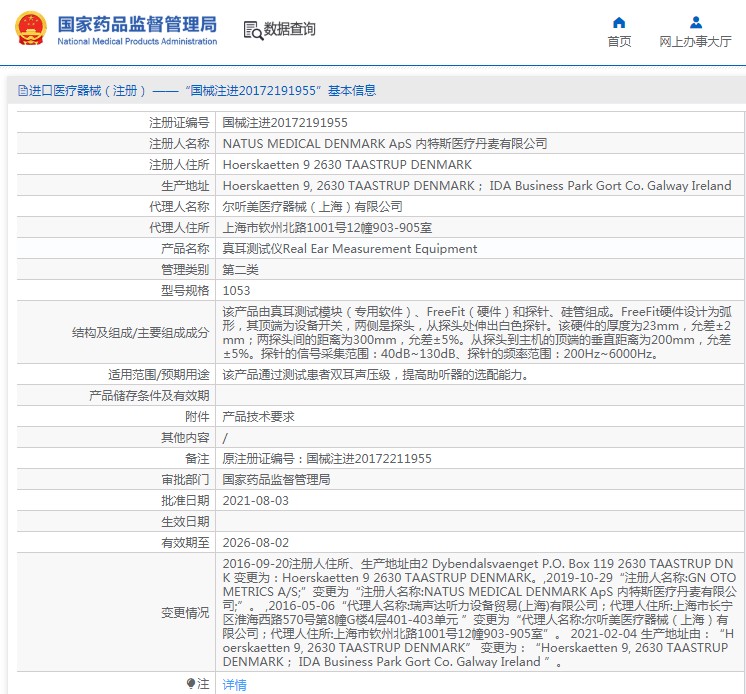The image size is (746, 694).
Task: Click National Medical Products Administration subtitle
Action: pyautogui.click(x=137, y=41)
